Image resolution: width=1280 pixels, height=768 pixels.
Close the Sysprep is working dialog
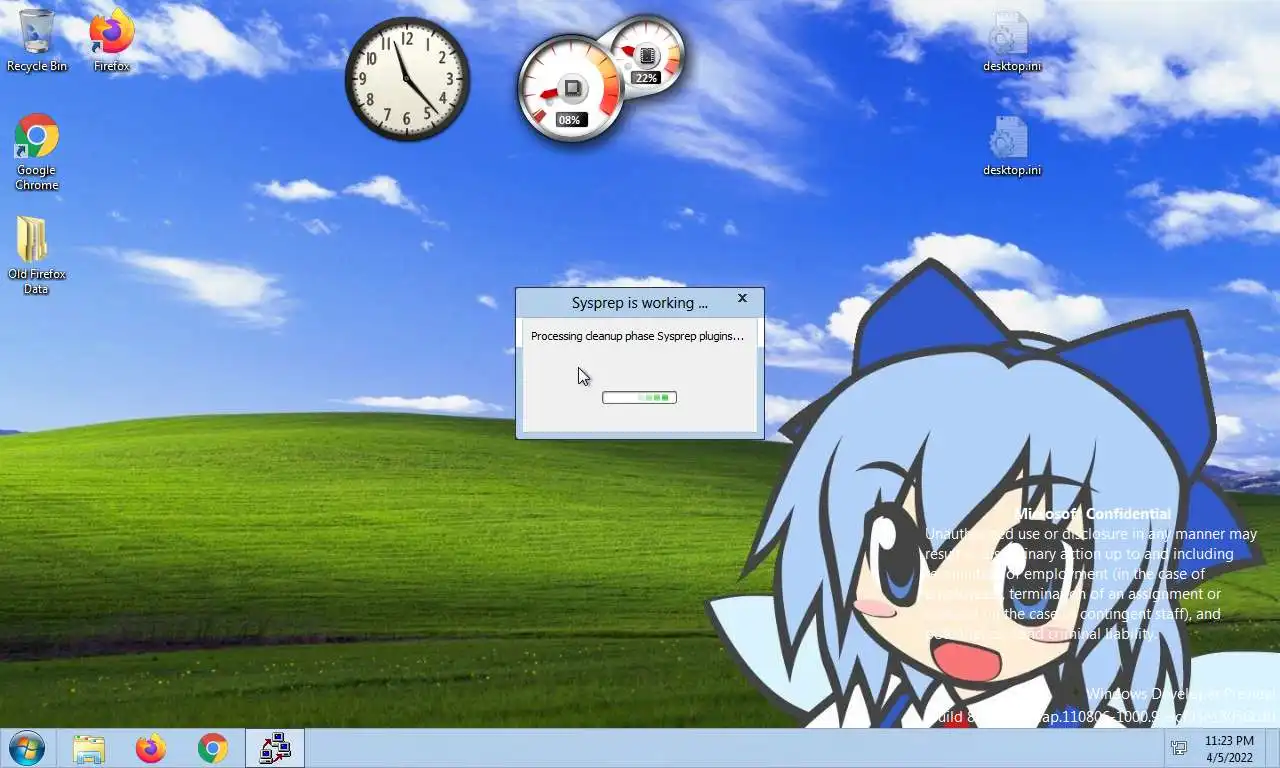[x=742, y=299]
